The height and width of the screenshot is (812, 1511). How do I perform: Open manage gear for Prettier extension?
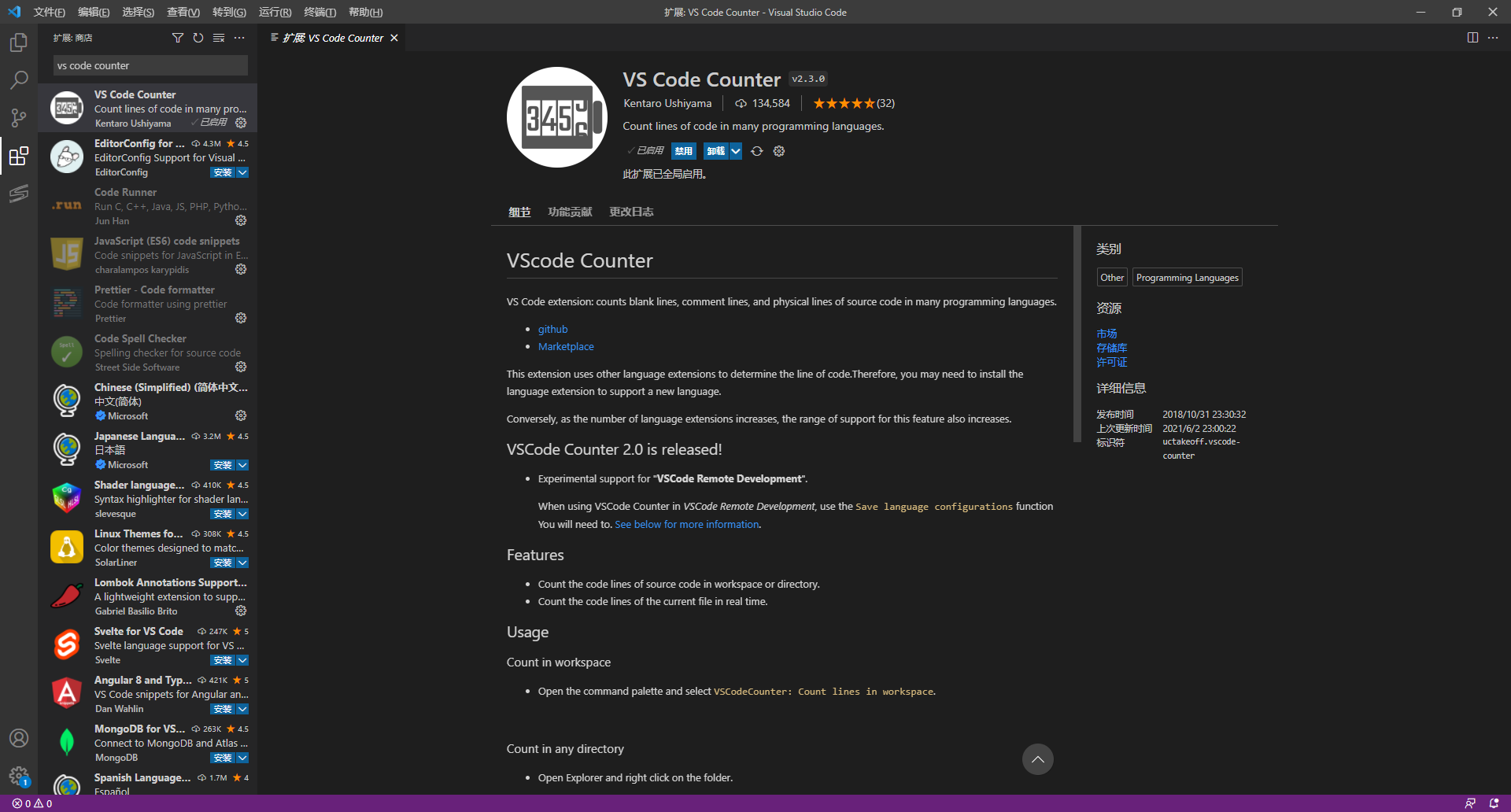tap(241, 318)
